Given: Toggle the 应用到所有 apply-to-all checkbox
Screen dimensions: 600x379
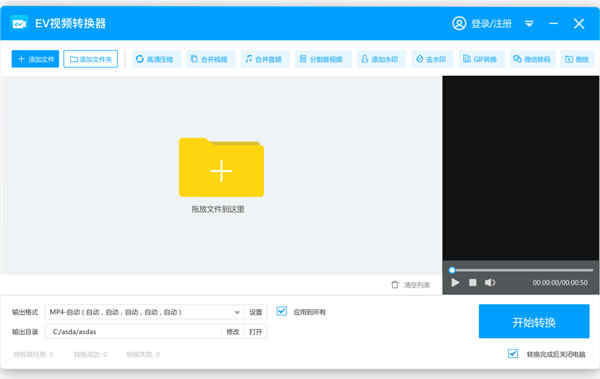Looking at the screenshot, I should (x=282, y=311).
